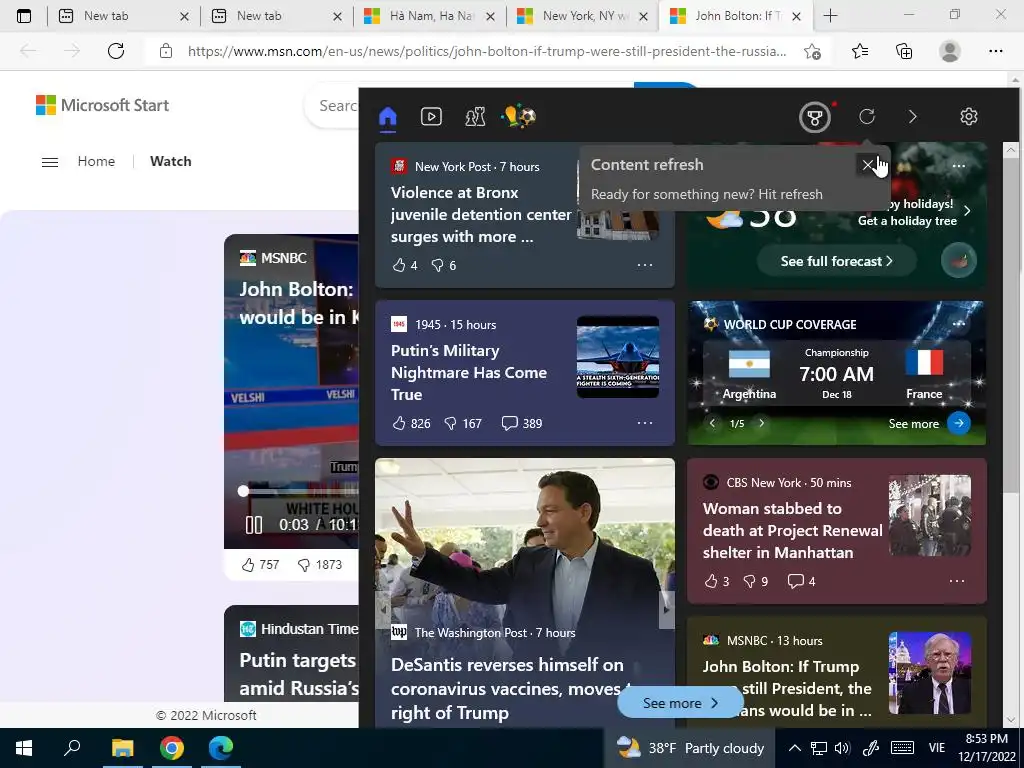Open the widgets home feed icon
The width and height of the screenshot is (1024, 768).
coord(388,117)
